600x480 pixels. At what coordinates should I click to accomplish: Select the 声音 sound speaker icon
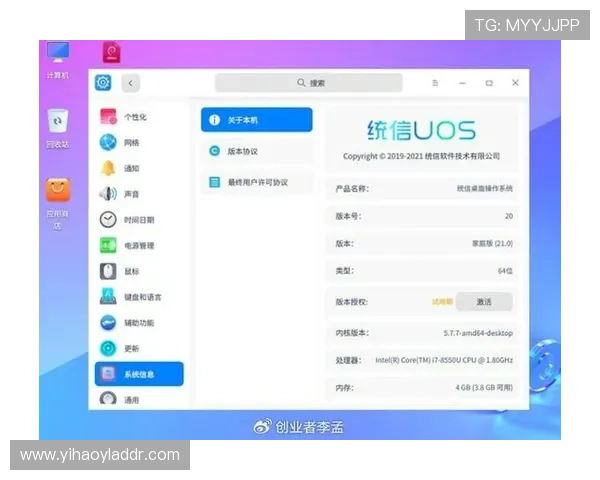[108, 194]
